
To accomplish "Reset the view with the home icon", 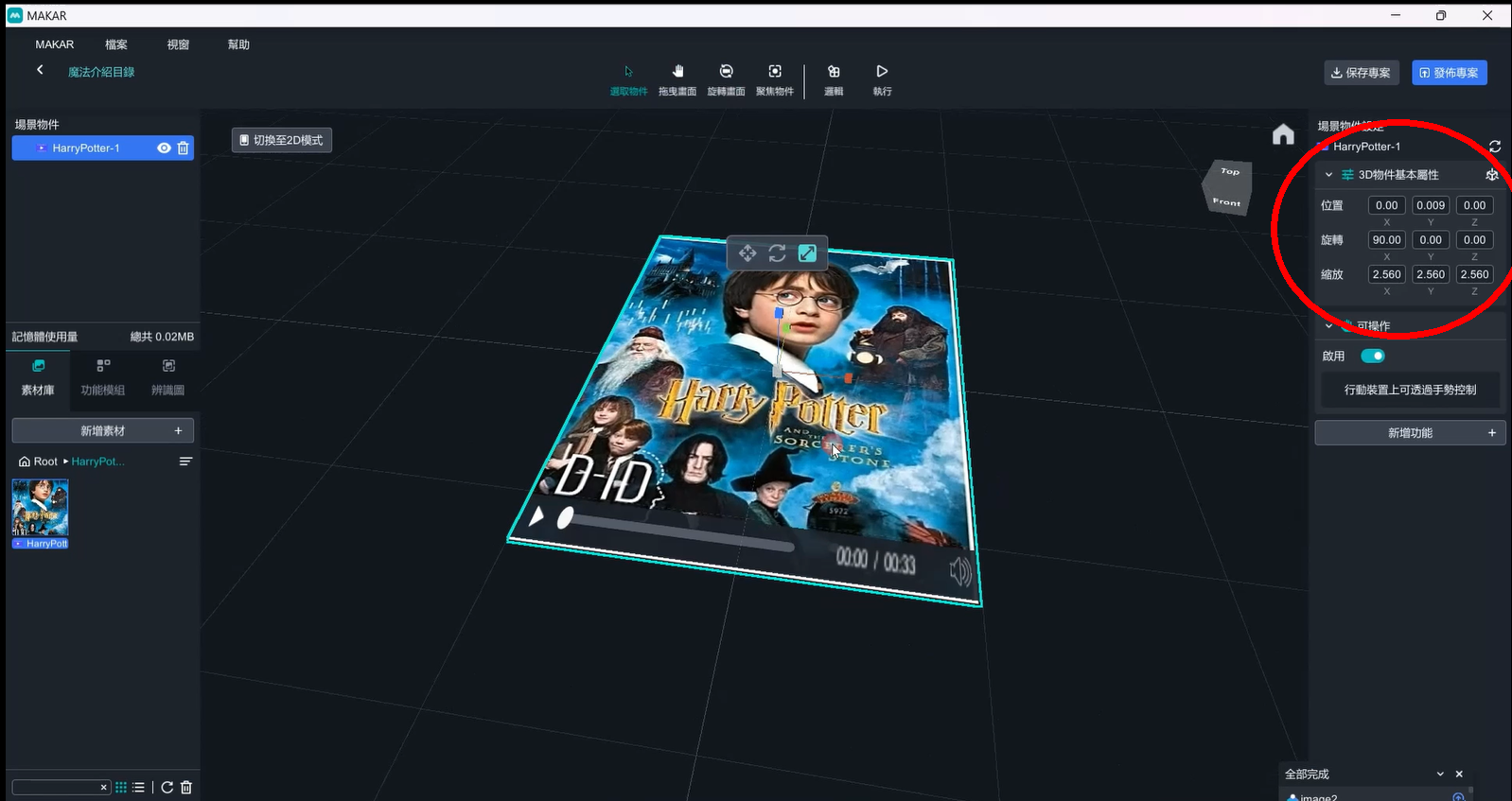I will pyautogui.click(x=1283, y=135).
